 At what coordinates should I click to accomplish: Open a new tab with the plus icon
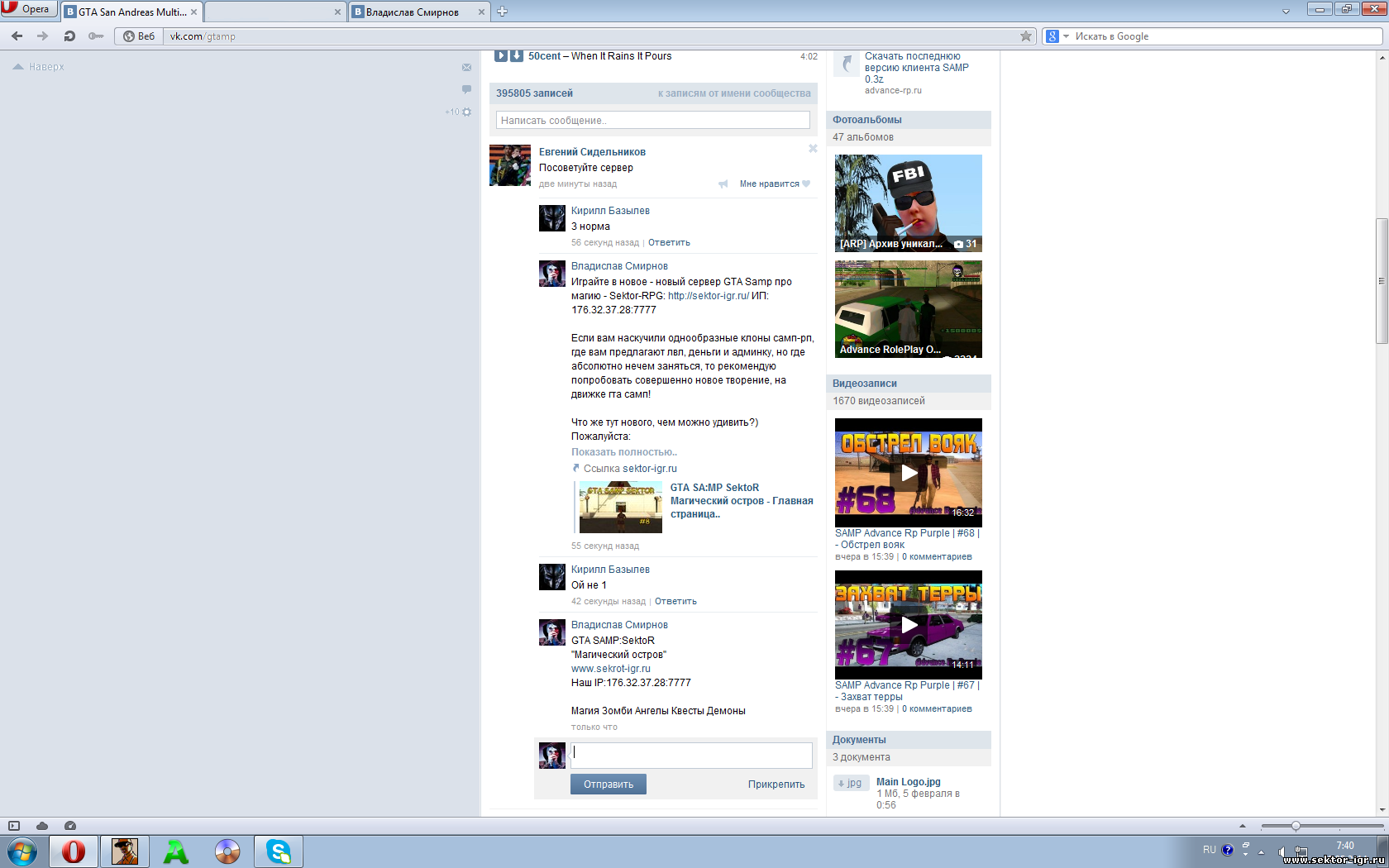(502, 12)
